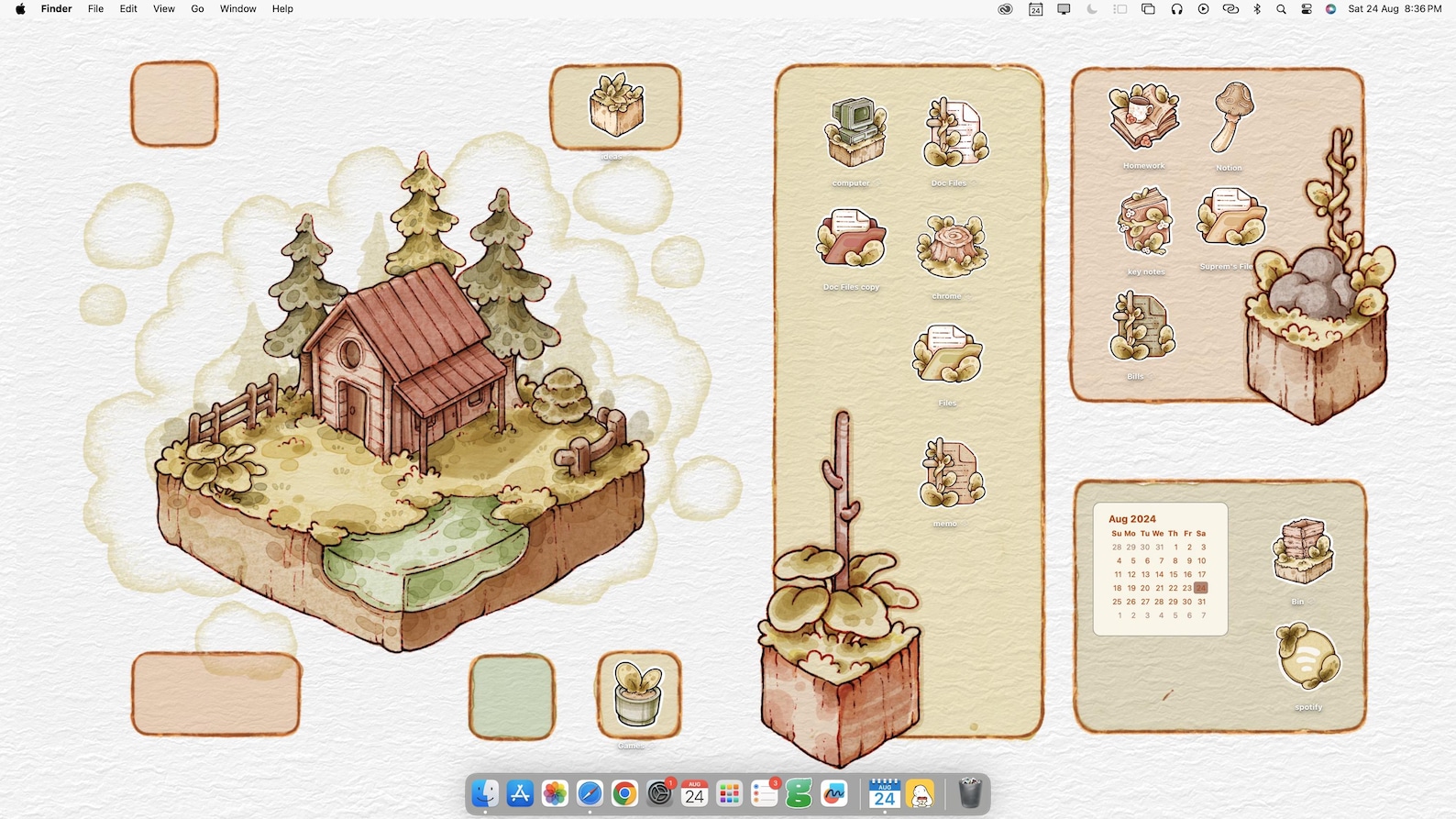
Task: Toggle Focus moon icon in menu bar
Action: point(1091,9)
